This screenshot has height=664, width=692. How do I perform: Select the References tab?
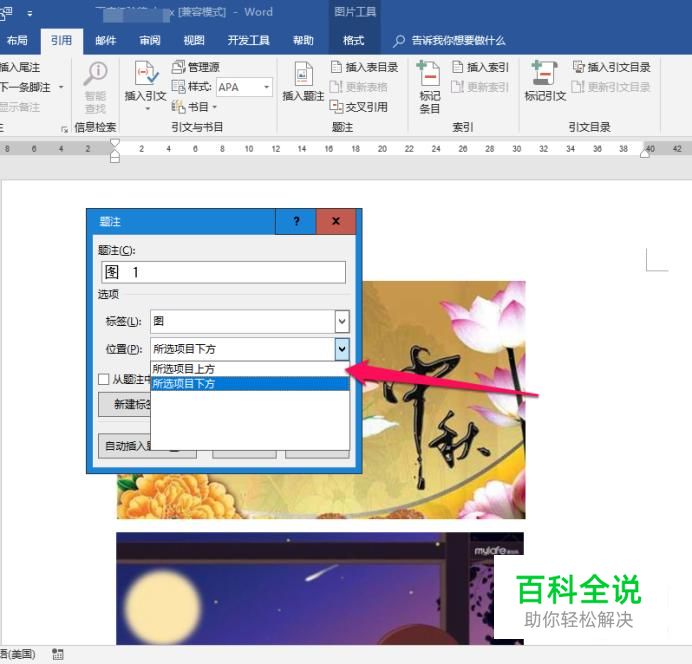[x=61, y=41]
